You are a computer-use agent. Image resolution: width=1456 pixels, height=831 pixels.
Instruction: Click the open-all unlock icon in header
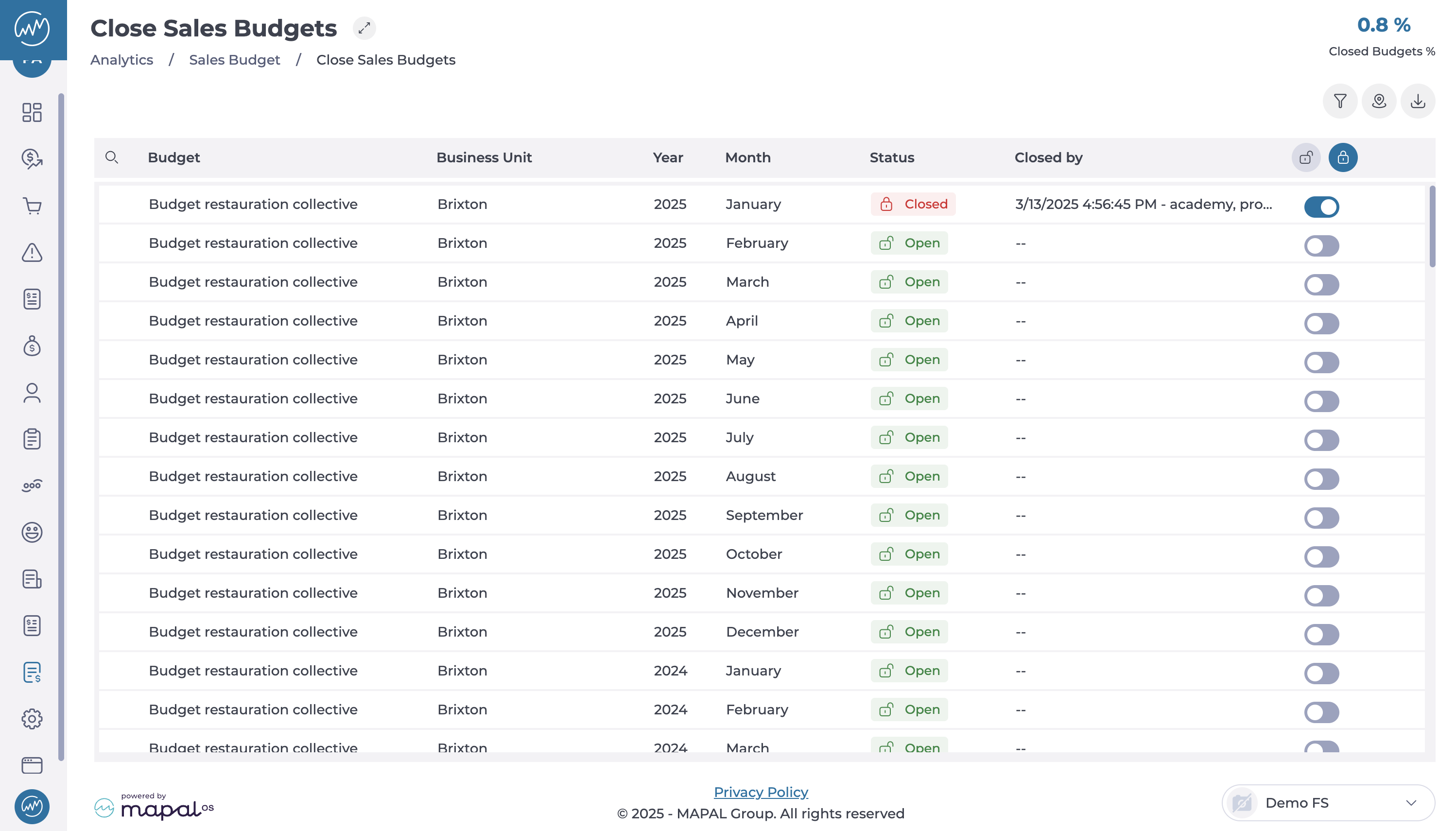[1306, 157]
